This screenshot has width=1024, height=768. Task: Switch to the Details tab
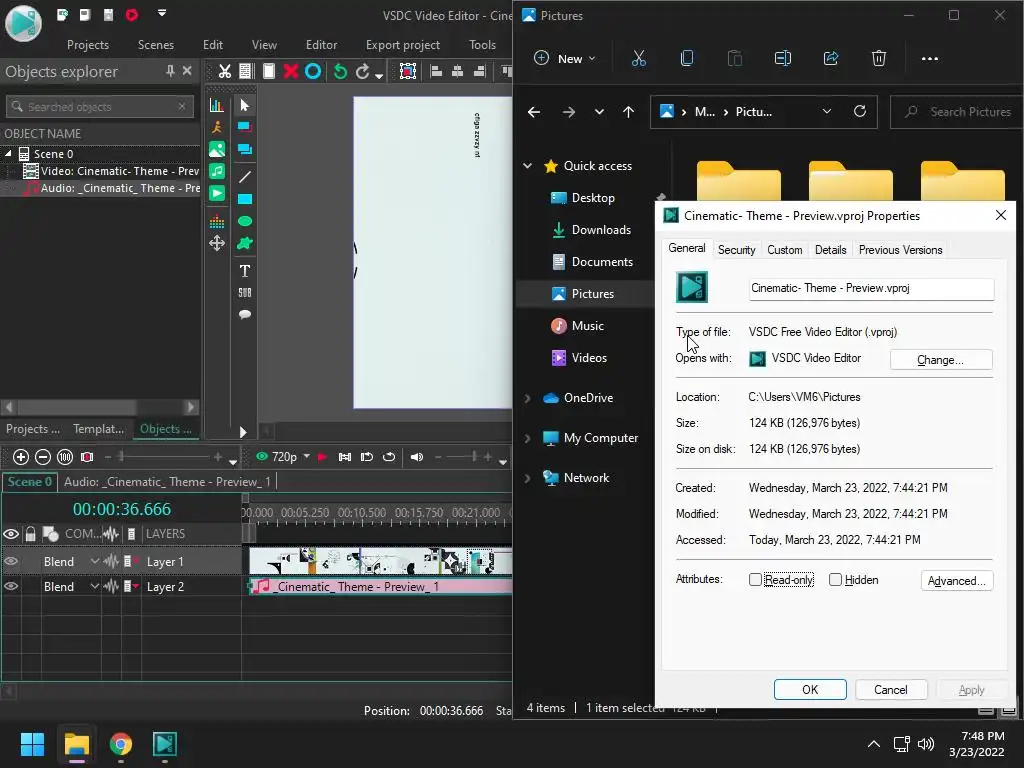coord(831,249)
